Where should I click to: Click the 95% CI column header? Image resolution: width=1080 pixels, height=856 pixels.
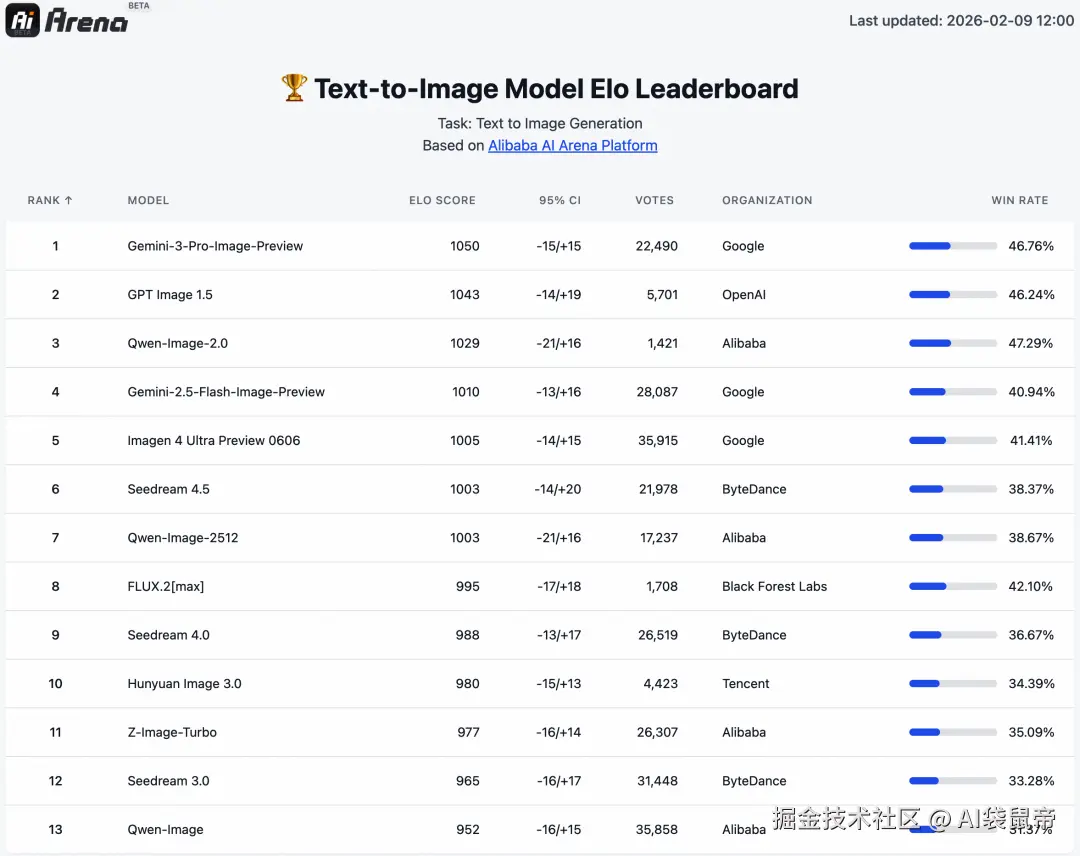tap(559, 200)
